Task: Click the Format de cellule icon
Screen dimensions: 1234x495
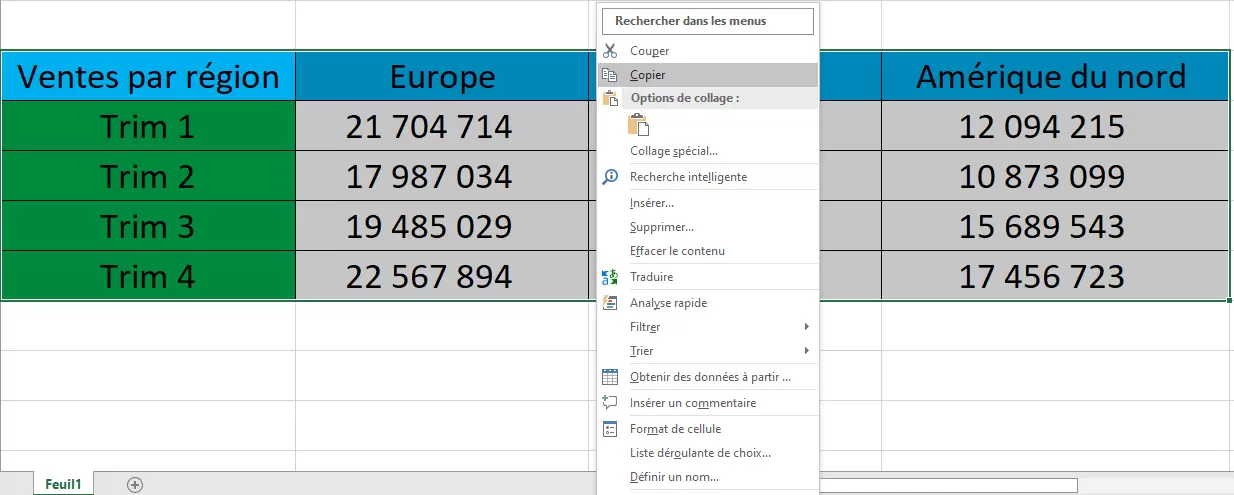Action: click(610, 429)
